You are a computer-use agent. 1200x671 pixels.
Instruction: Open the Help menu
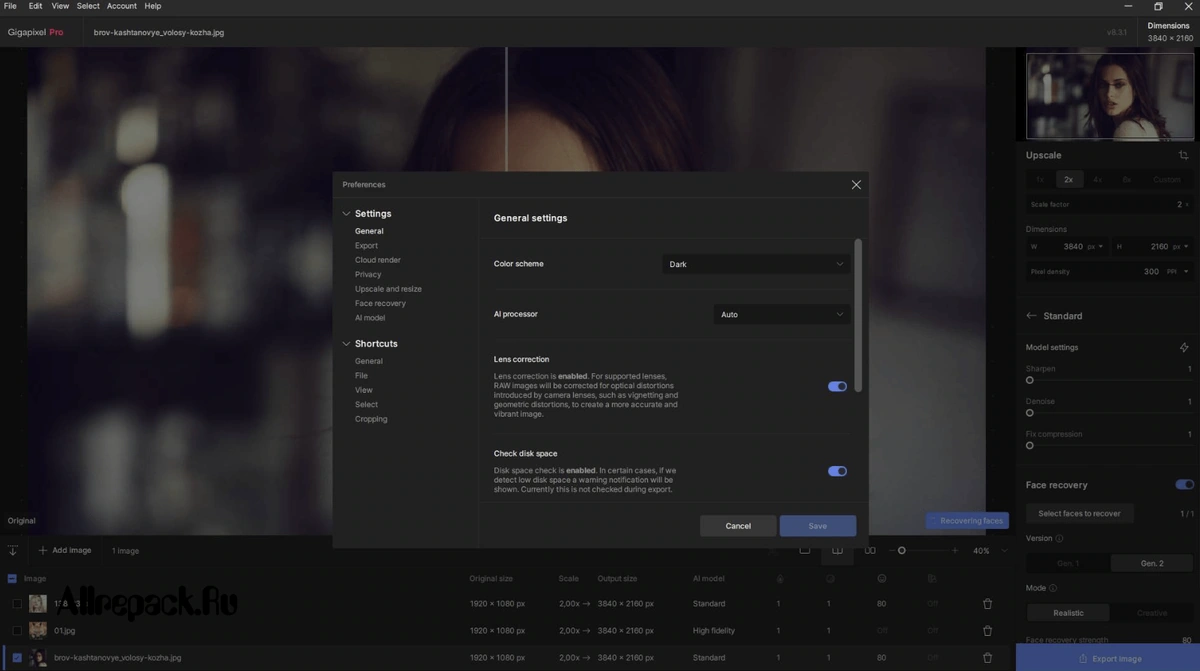click(153, 6)
